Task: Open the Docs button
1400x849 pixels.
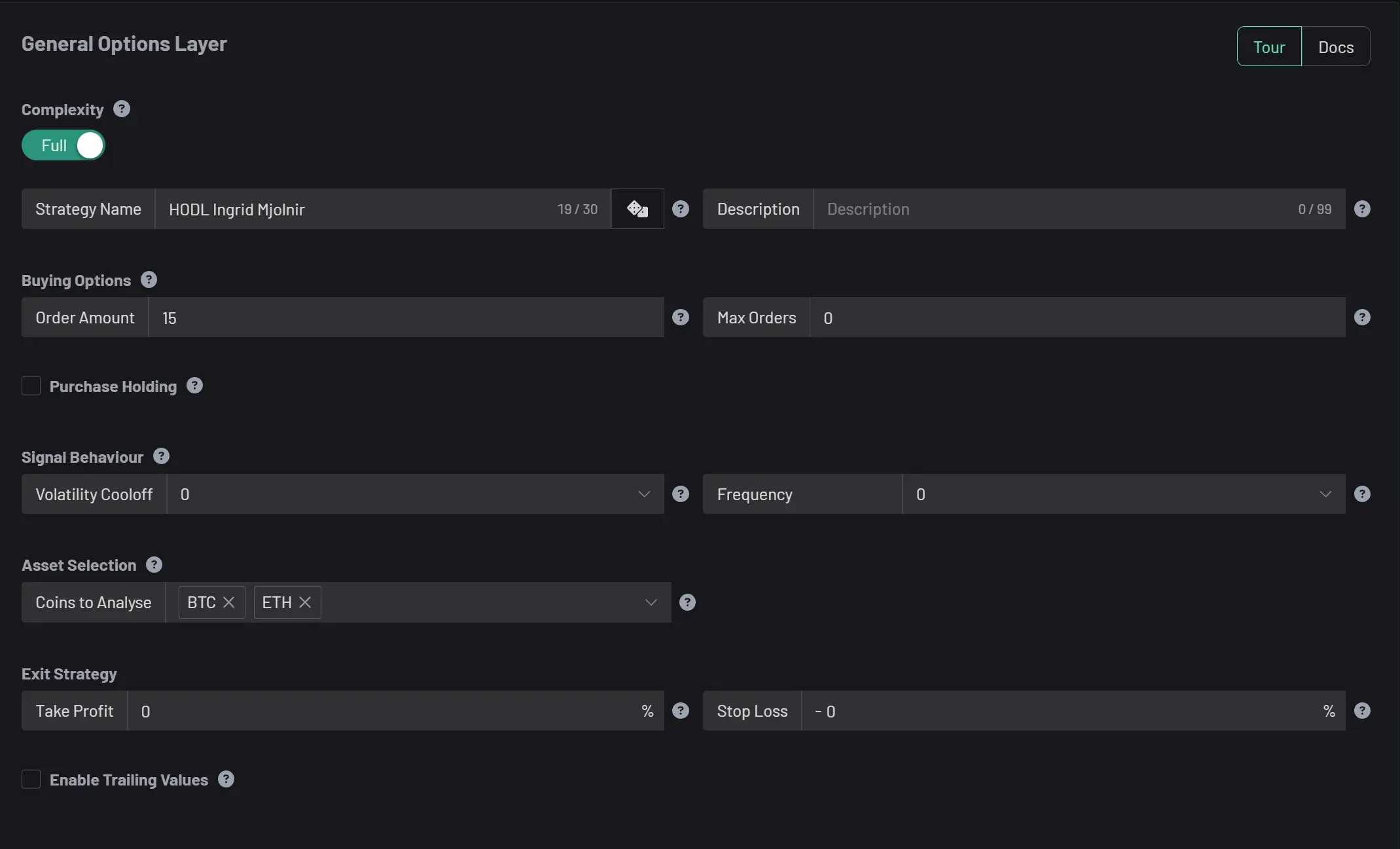Action: [1336, 46]
